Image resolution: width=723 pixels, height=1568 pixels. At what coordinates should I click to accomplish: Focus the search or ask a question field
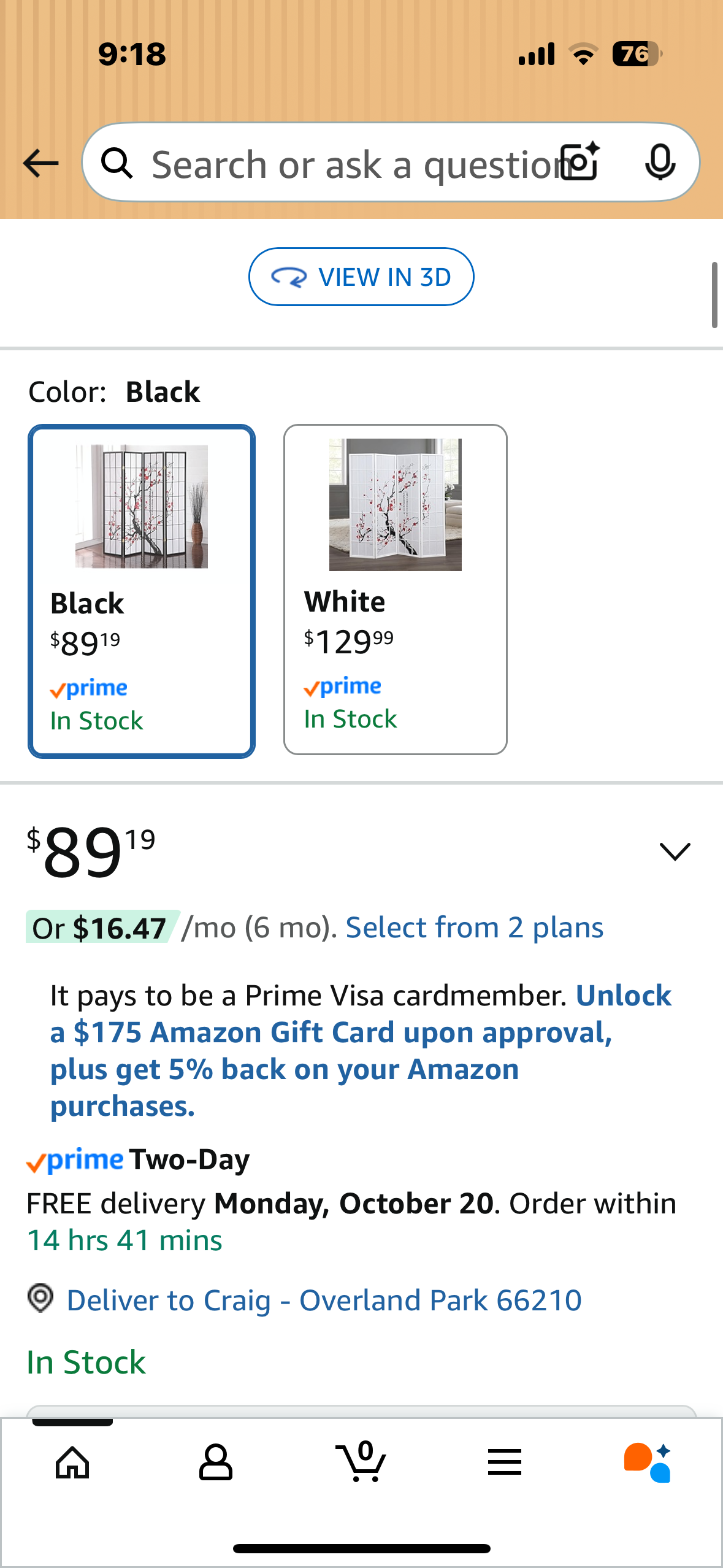click(350, 164)
